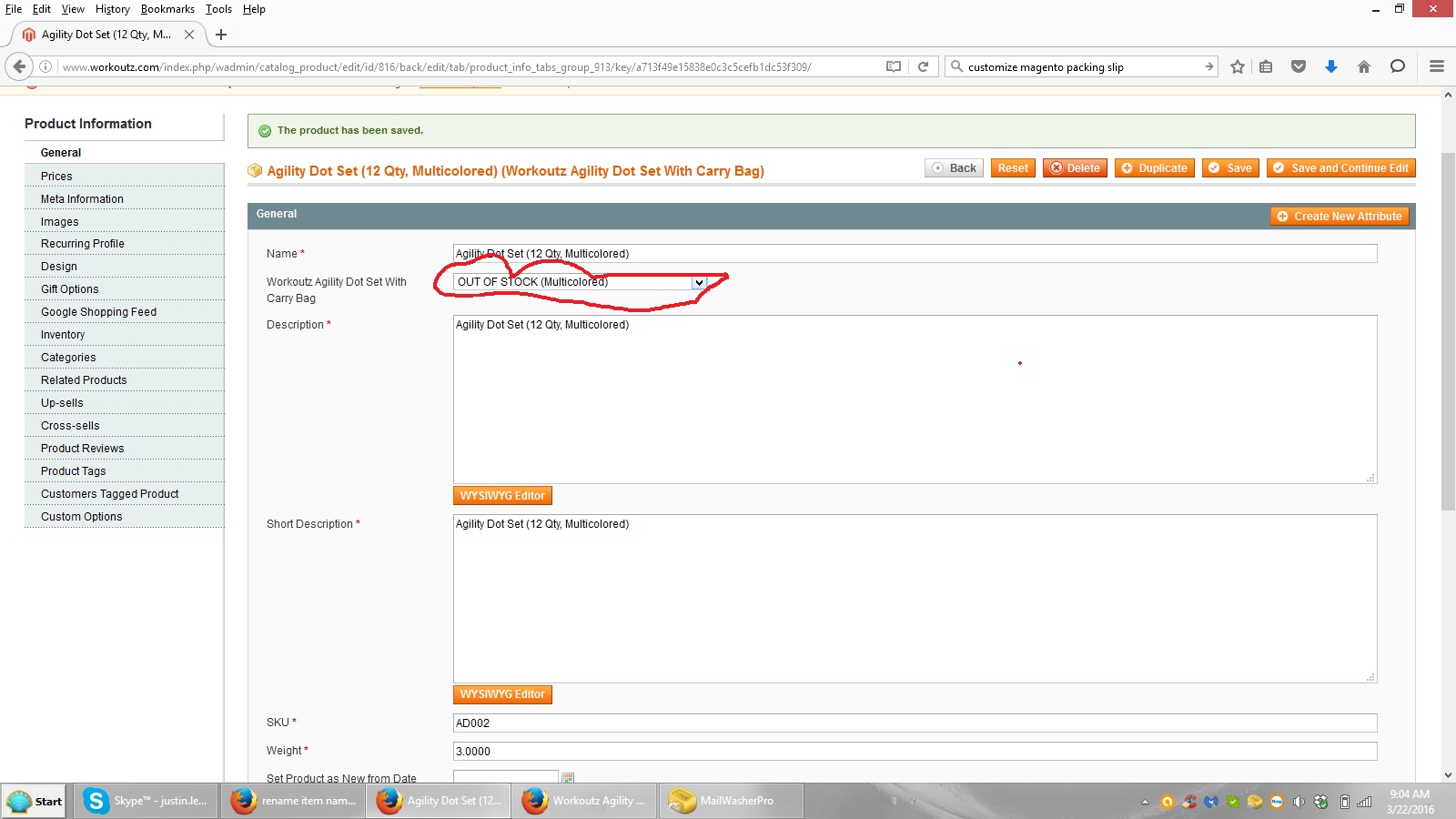Open the File menu
The width and height of the screenshot is (1456, 819).
click(14, 9)
